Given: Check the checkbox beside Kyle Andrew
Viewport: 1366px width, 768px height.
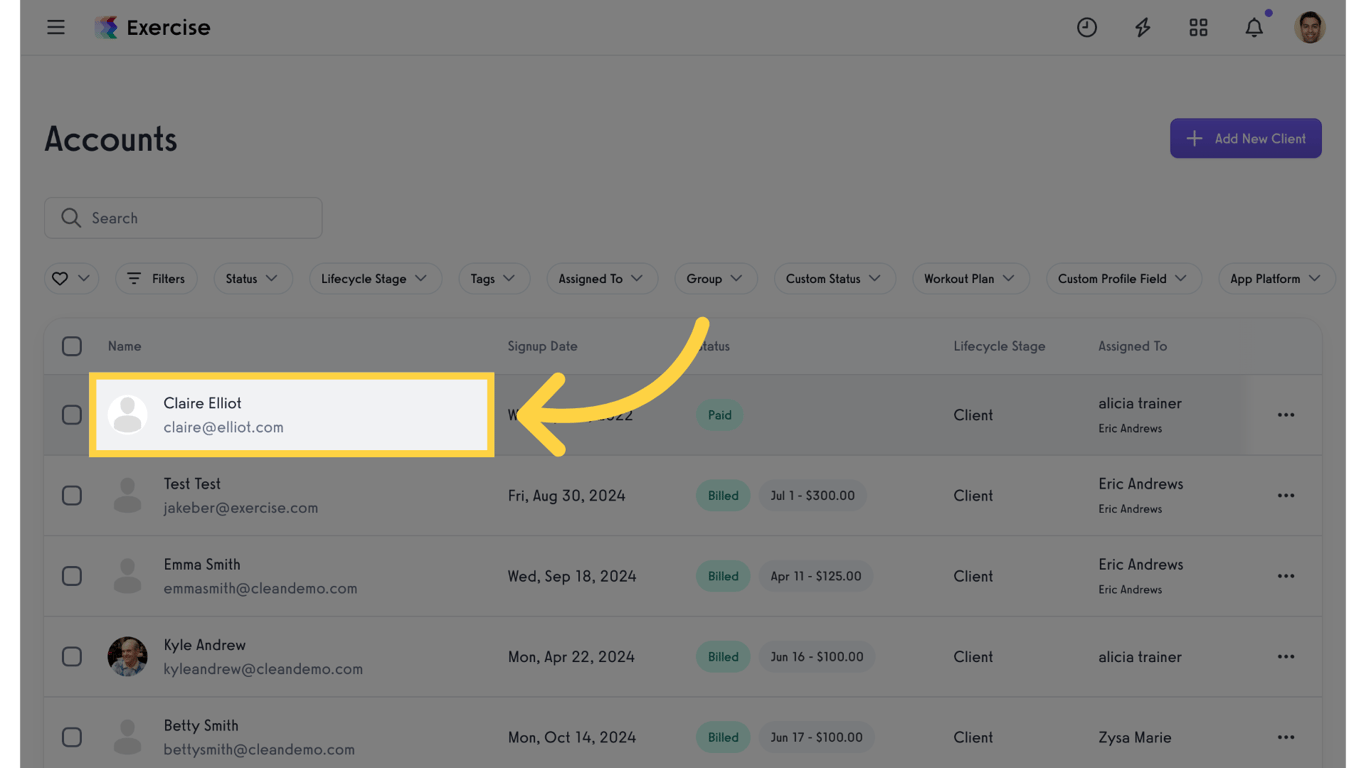Looking at the screenshot, I should pyautogui.click(x=71, y=656).
